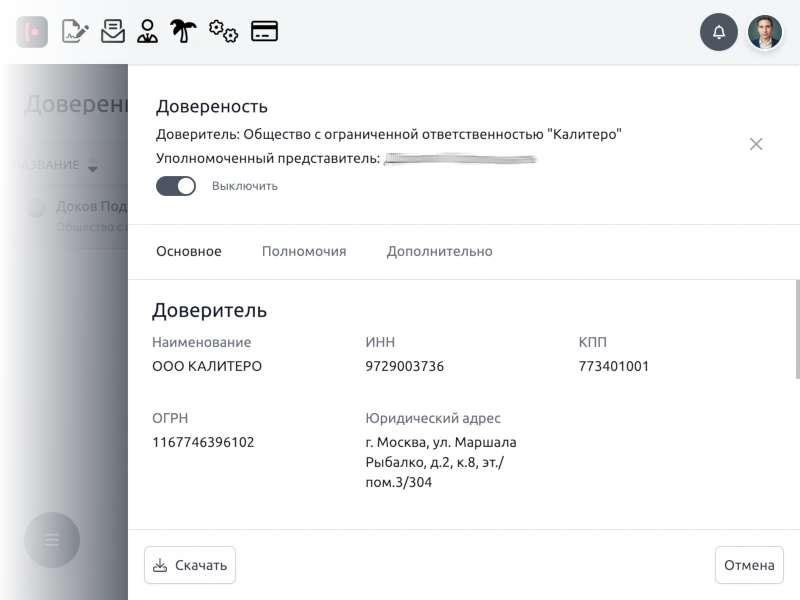The height and width of the screenshot is (600, 800).
Task: Open the vacation palm tree icon
Action: click(x=183, y=31)
